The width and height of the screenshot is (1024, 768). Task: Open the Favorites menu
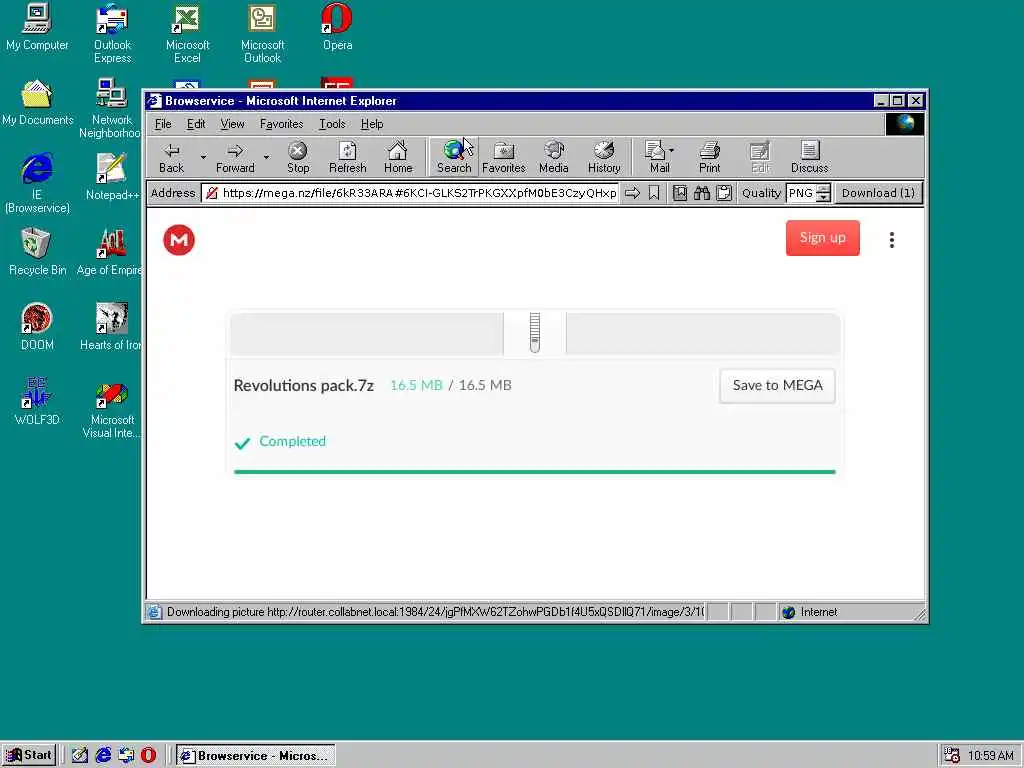click(x=281, y=123)
